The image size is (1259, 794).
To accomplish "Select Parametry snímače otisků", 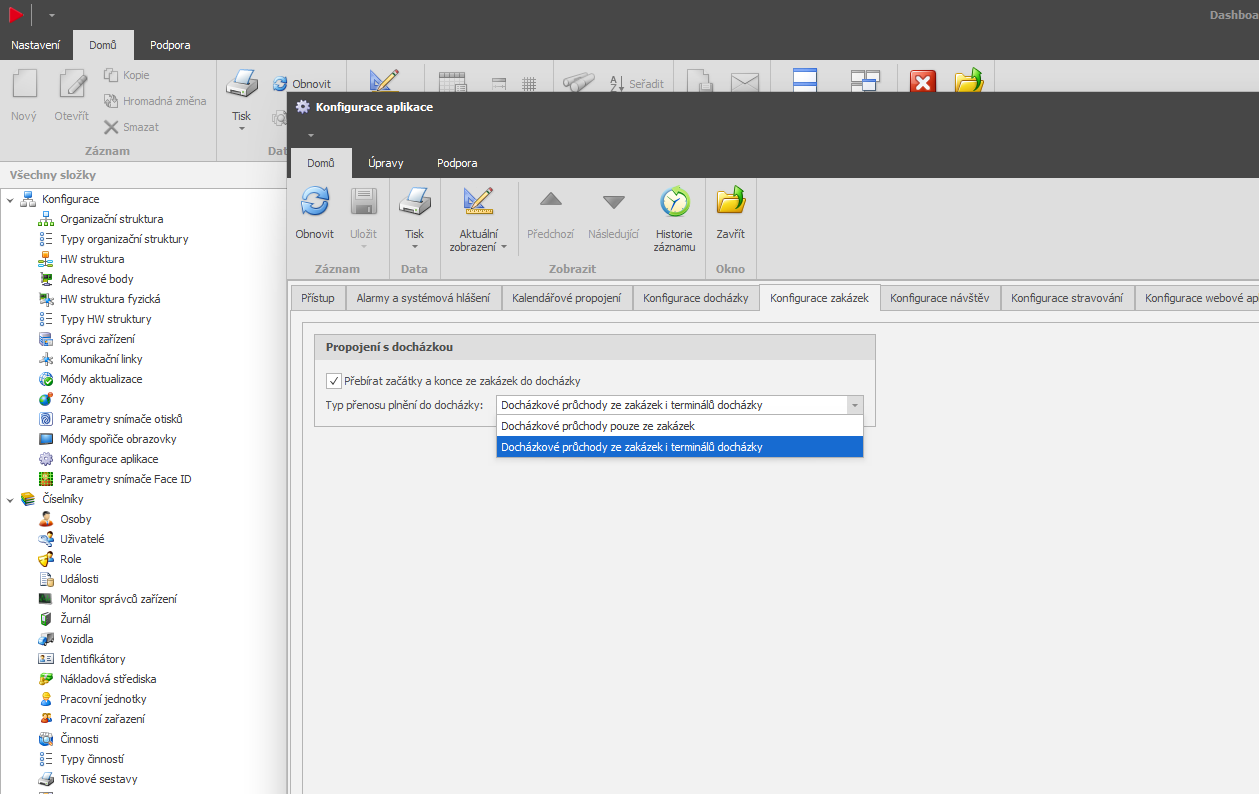I will 121,419.
